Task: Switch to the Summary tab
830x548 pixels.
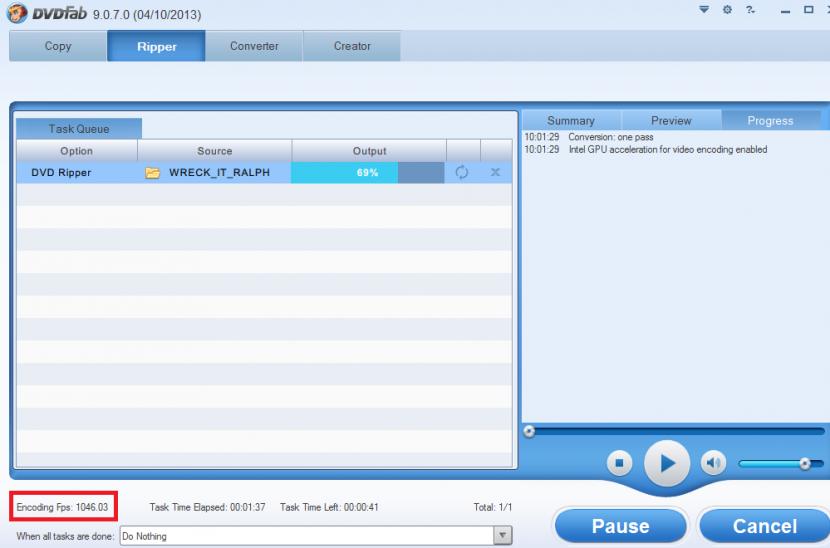Action: [x=571, y=120]
